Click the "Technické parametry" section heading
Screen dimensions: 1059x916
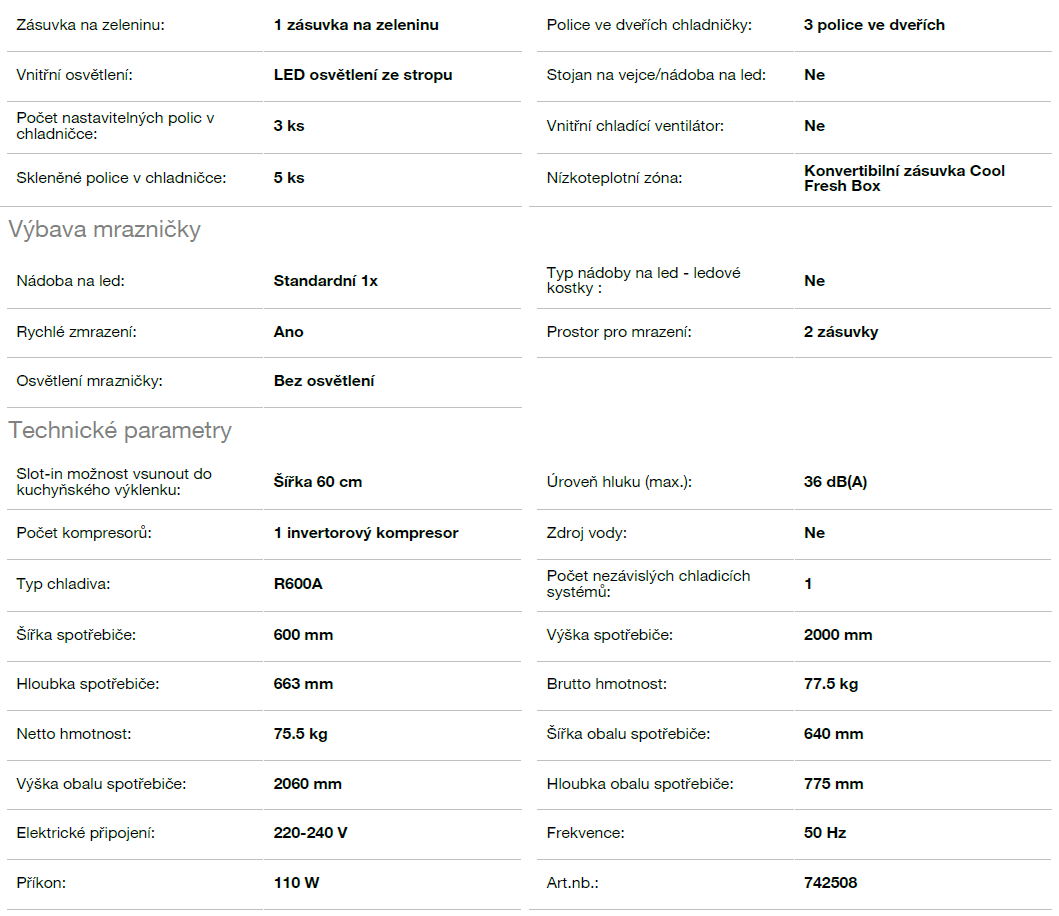pos(120,431)
